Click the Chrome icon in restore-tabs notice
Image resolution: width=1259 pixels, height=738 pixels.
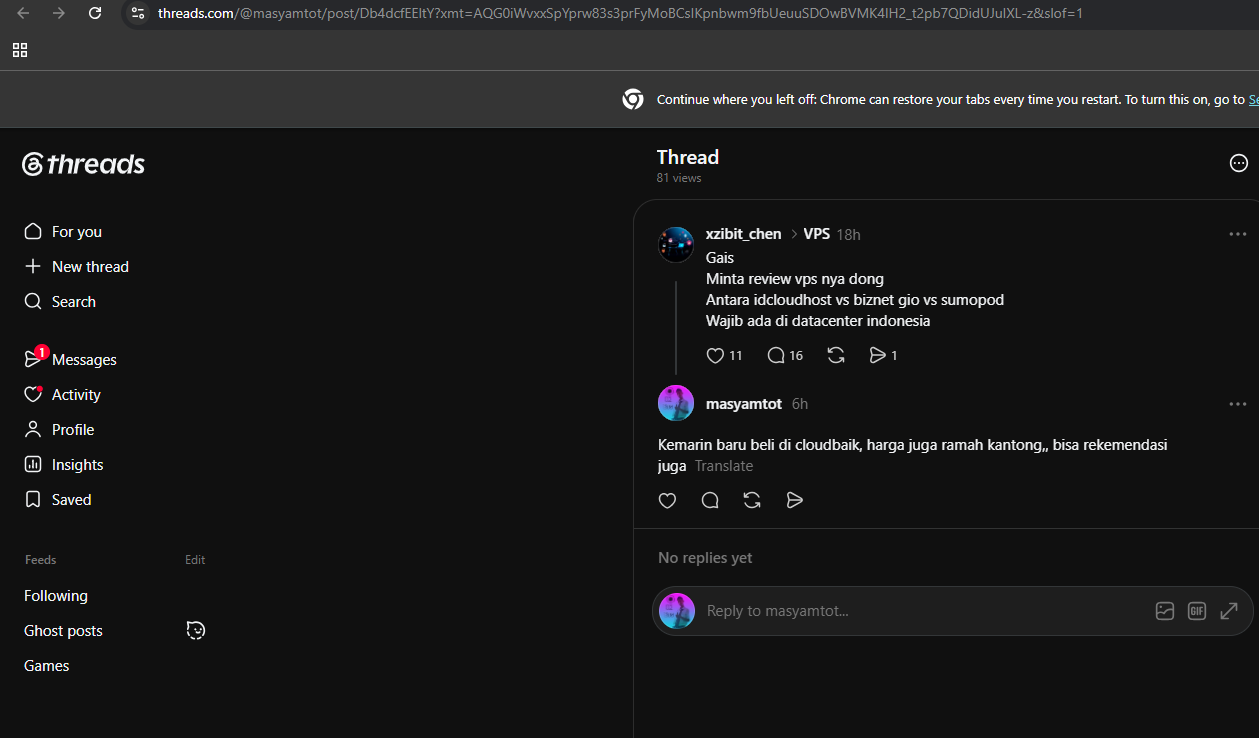click(633, 99)
